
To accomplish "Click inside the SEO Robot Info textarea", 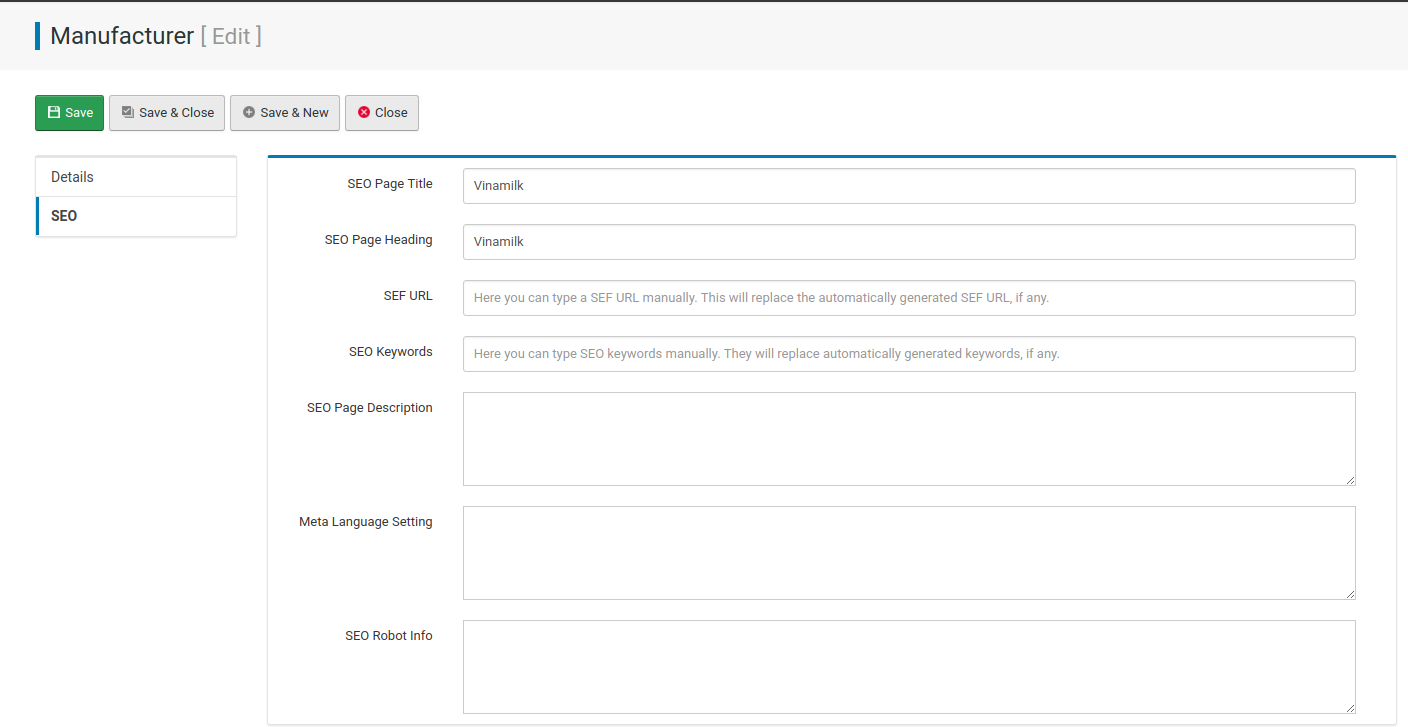I will click(x=909, y=667).
